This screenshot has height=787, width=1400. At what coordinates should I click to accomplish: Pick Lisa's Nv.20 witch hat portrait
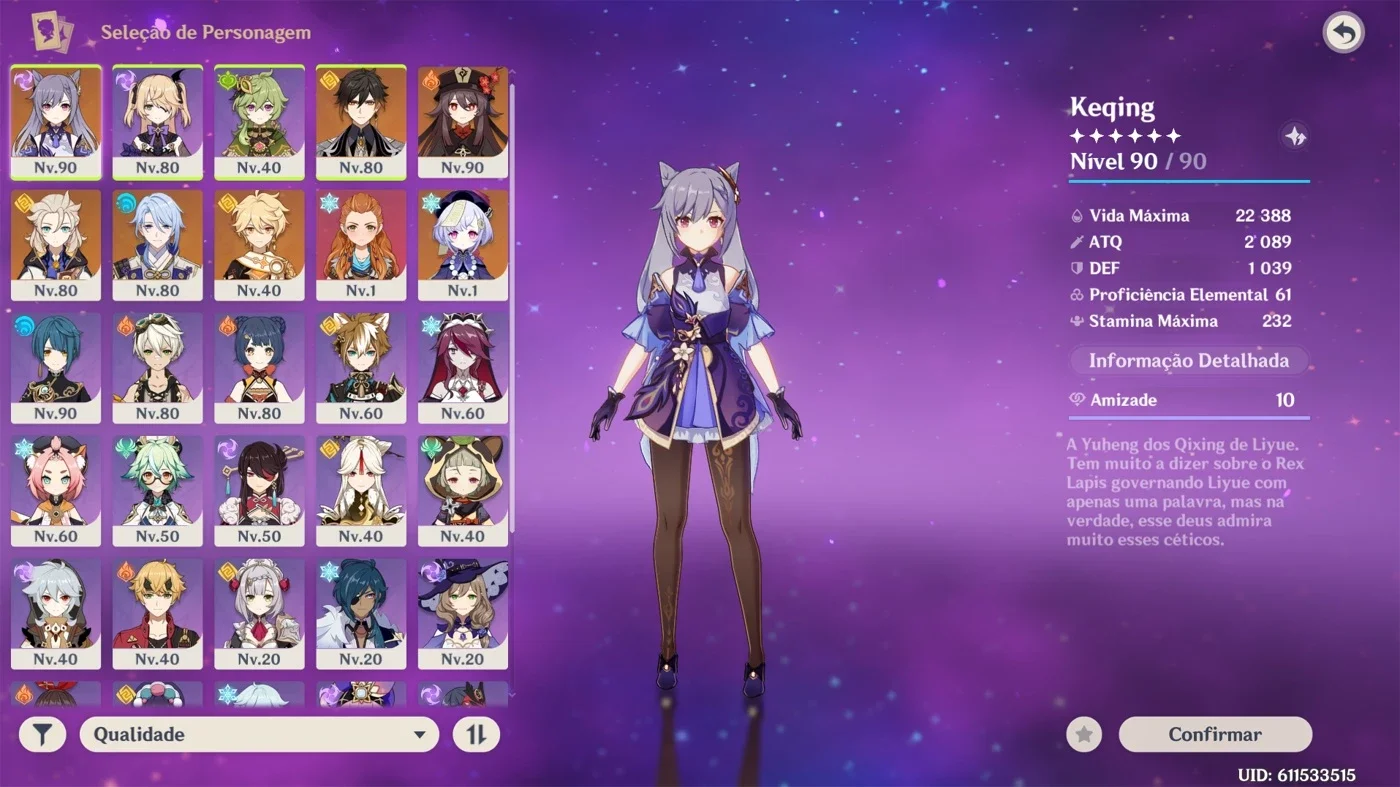pos(463,614)
